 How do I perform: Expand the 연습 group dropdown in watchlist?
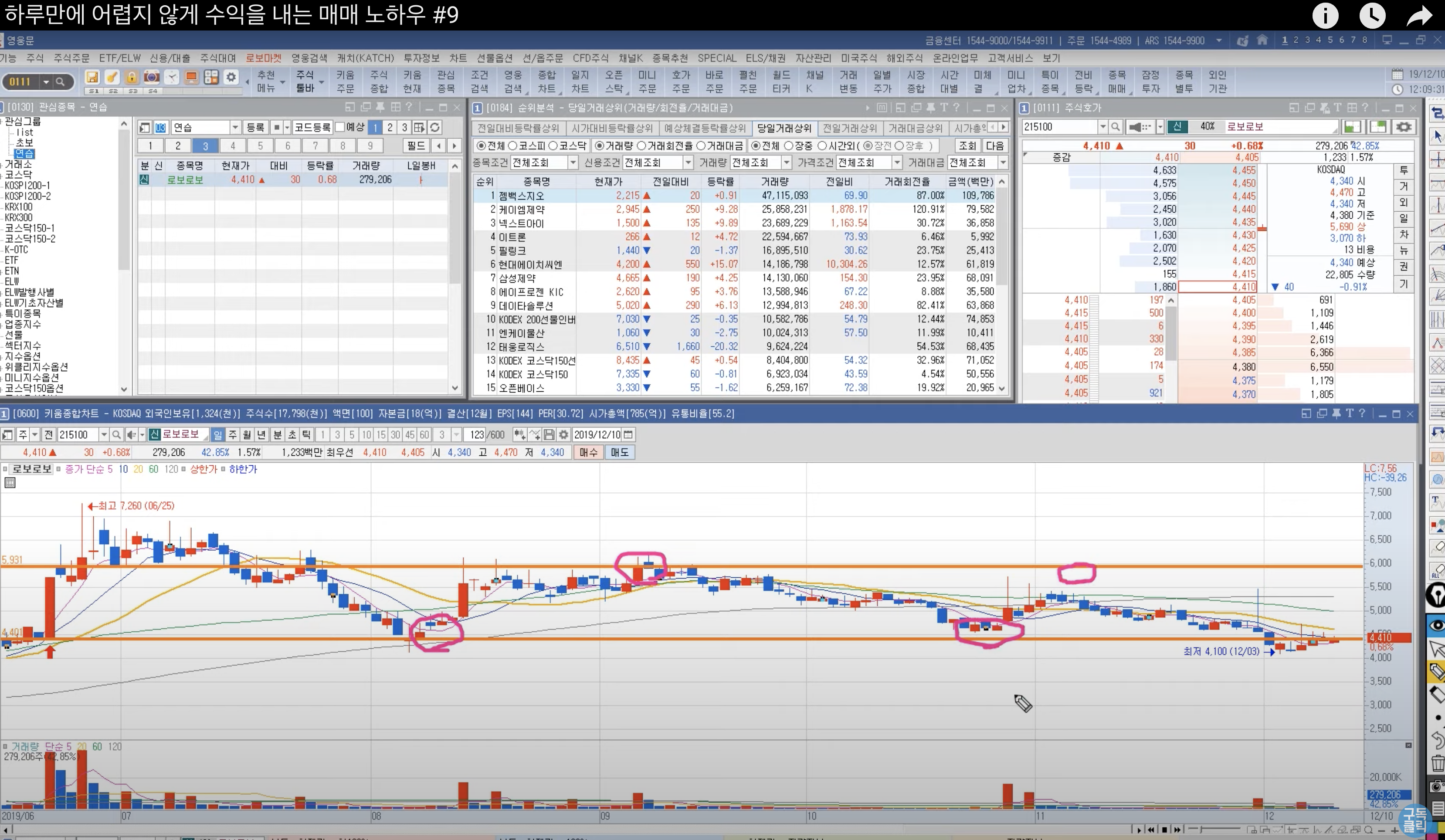(235, 127)
